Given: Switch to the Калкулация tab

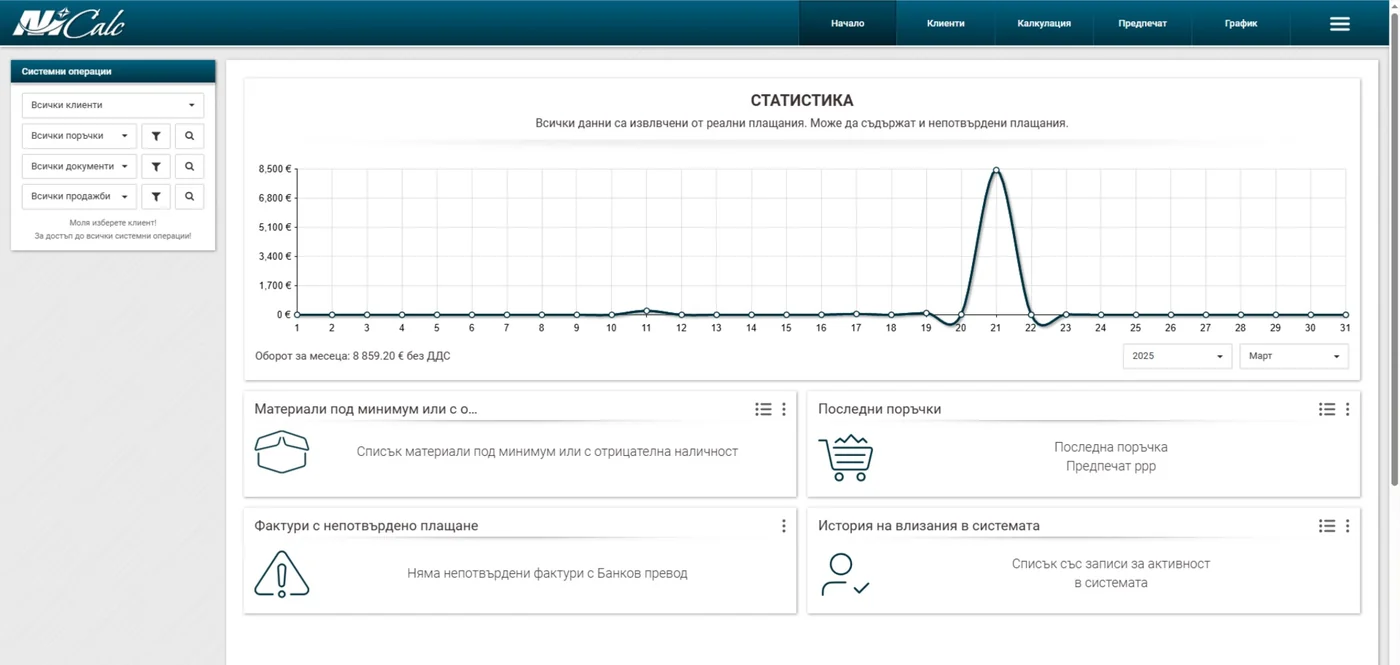Looking at the screenshot, I should (1044, 23).
